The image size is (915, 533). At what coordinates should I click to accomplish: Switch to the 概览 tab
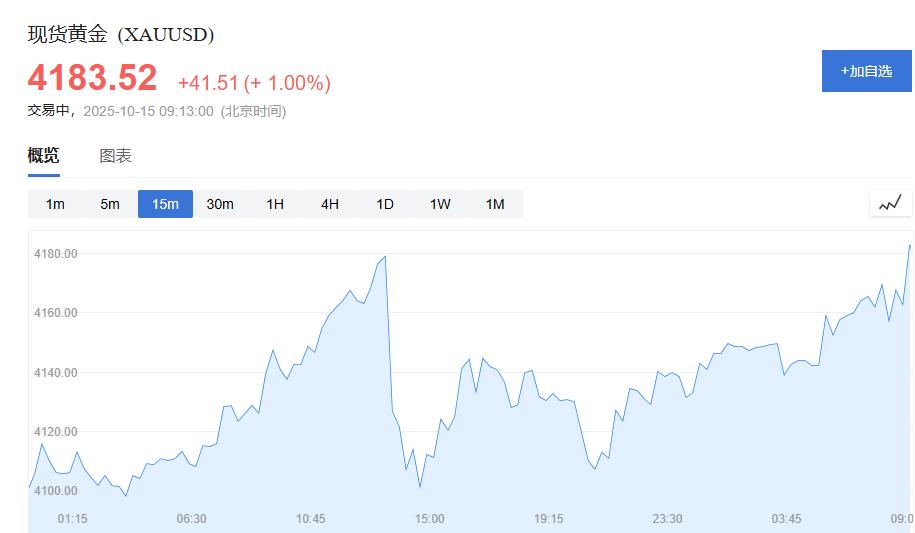coord(43,155)
